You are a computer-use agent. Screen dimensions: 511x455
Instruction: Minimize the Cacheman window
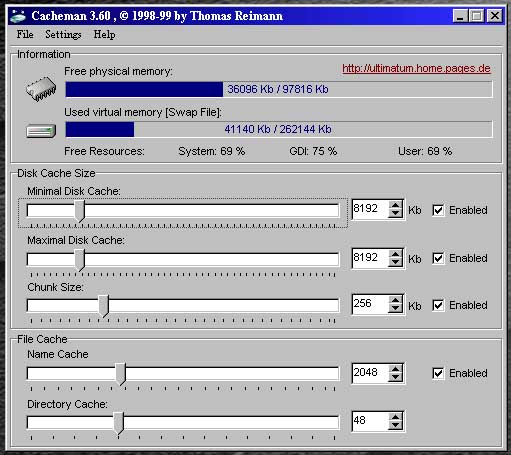click(x=460, y=16)
